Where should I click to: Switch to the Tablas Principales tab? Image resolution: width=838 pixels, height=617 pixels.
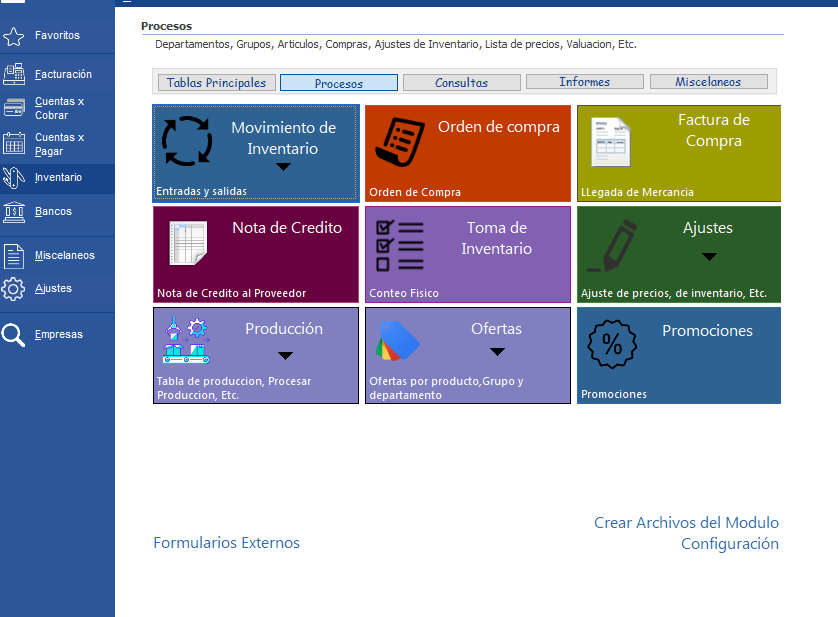click(x=216, y=83)
